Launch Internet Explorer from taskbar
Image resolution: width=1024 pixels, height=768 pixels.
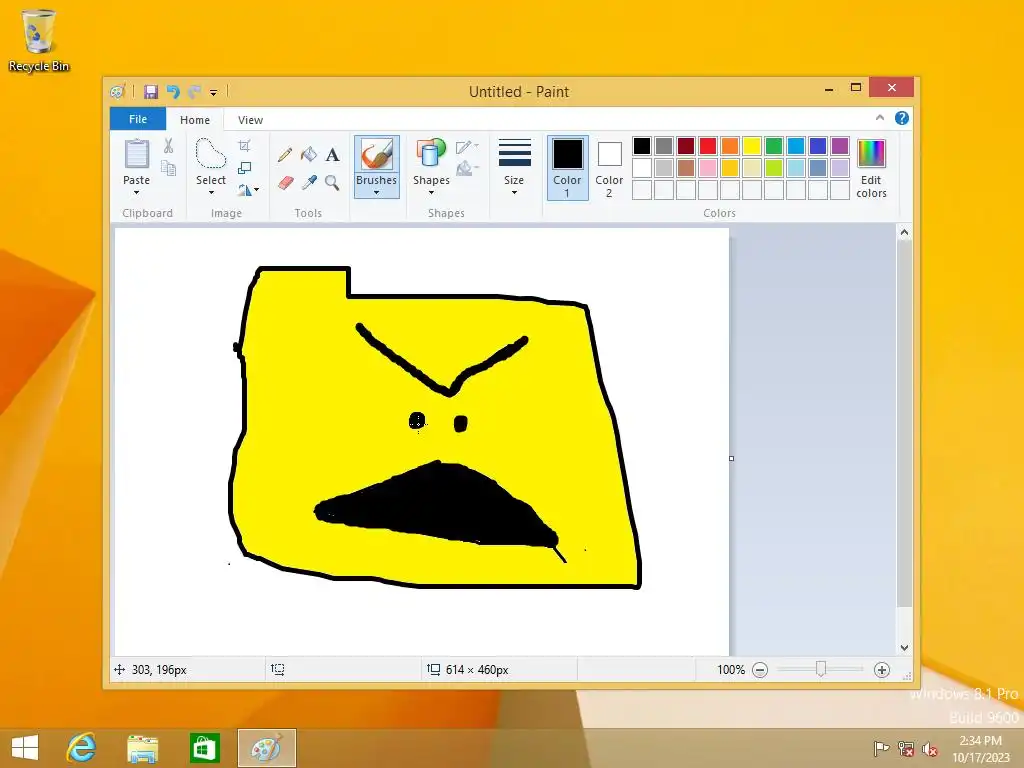82,748
